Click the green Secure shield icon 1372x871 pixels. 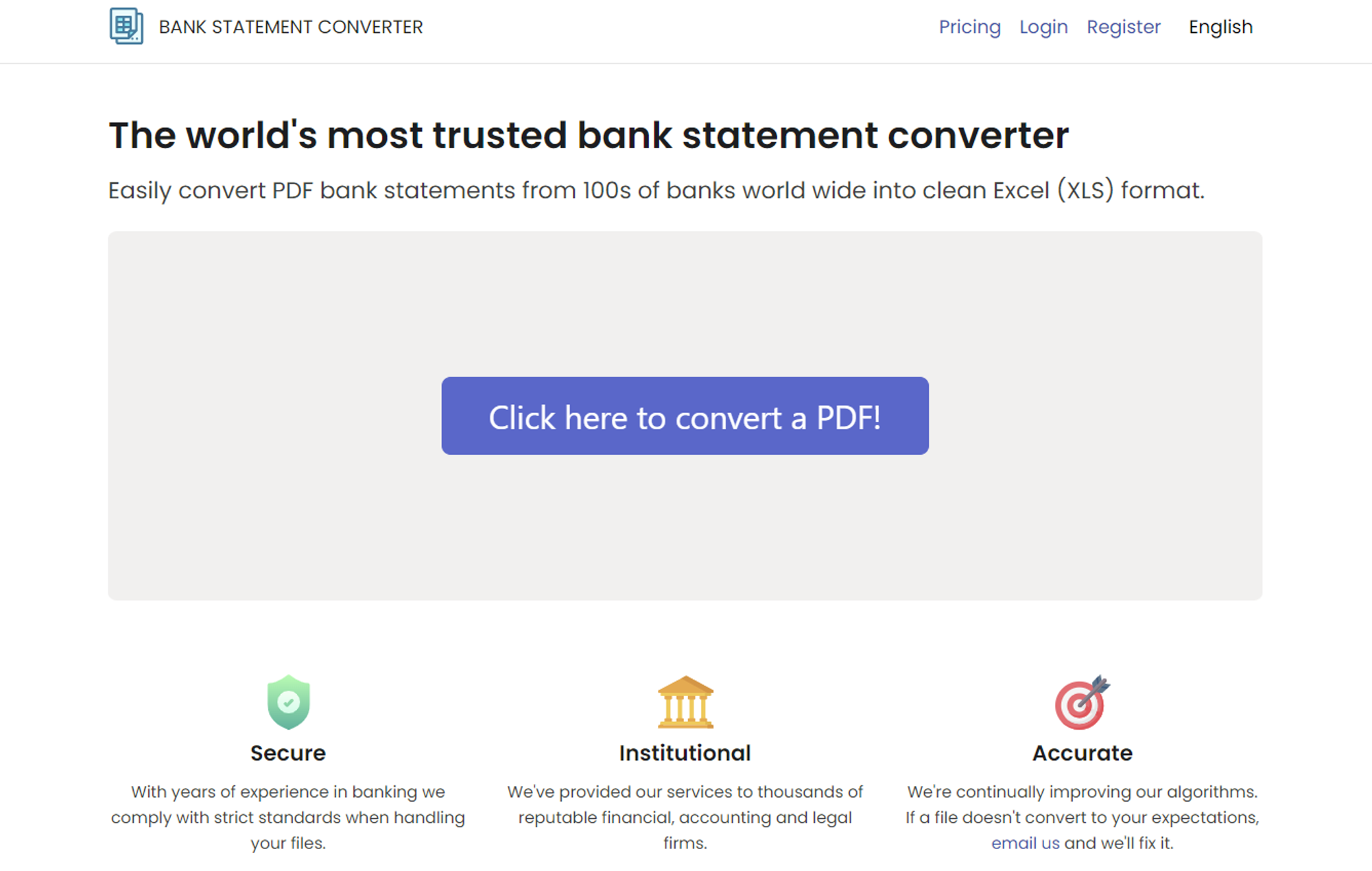point(288,702)
